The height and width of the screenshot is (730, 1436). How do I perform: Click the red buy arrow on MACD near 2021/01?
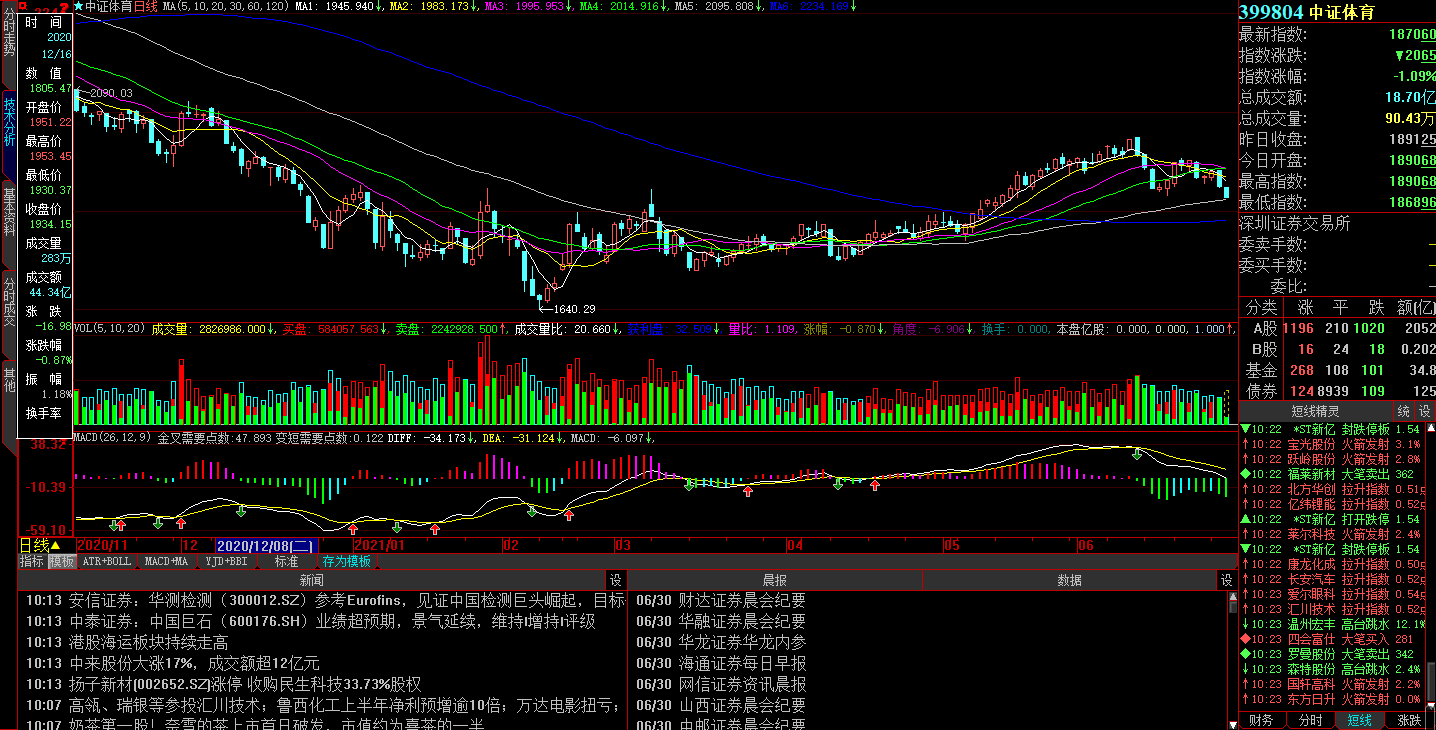pos(353,528)
